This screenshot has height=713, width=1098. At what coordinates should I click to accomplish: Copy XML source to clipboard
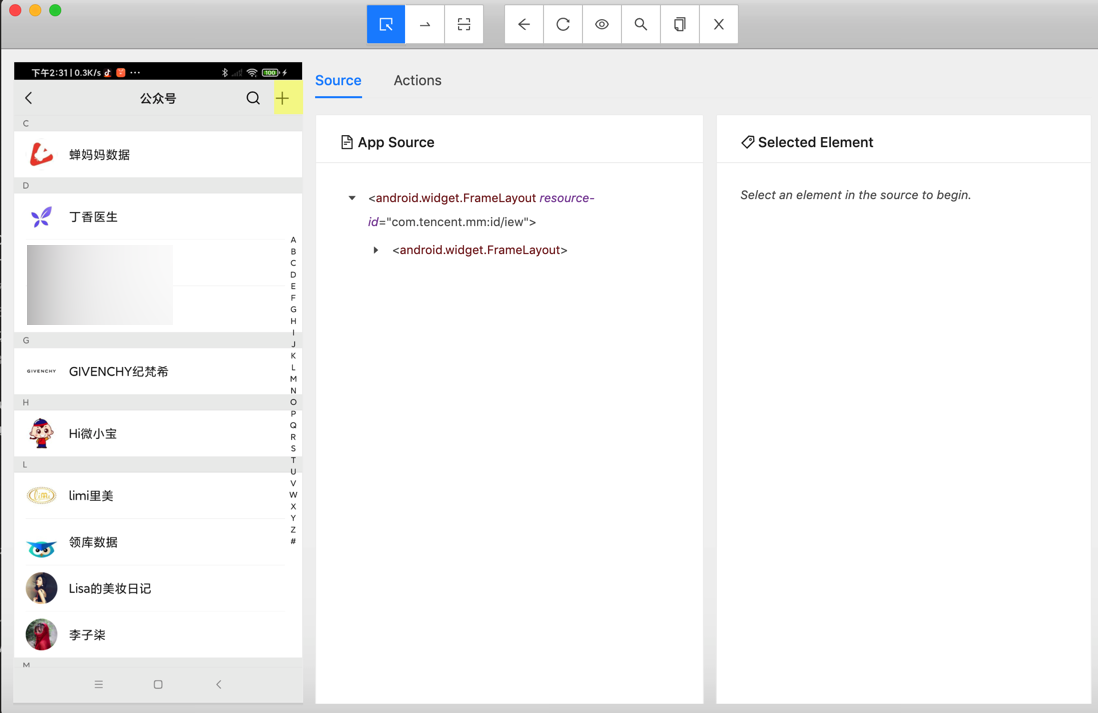point(680,25)
